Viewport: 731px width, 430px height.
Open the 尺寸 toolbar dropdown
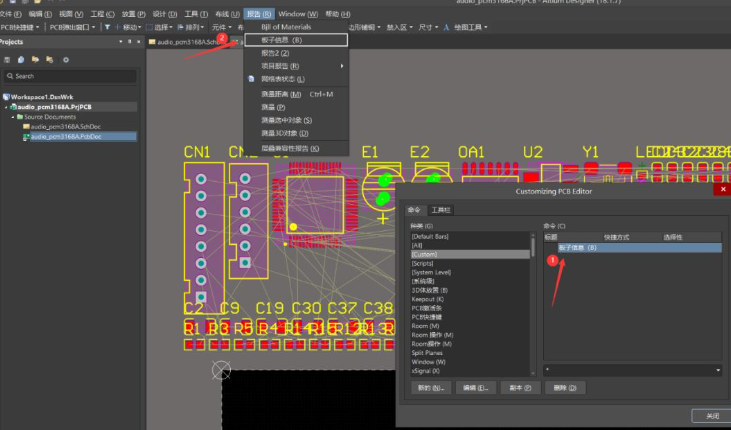point(428,28)
